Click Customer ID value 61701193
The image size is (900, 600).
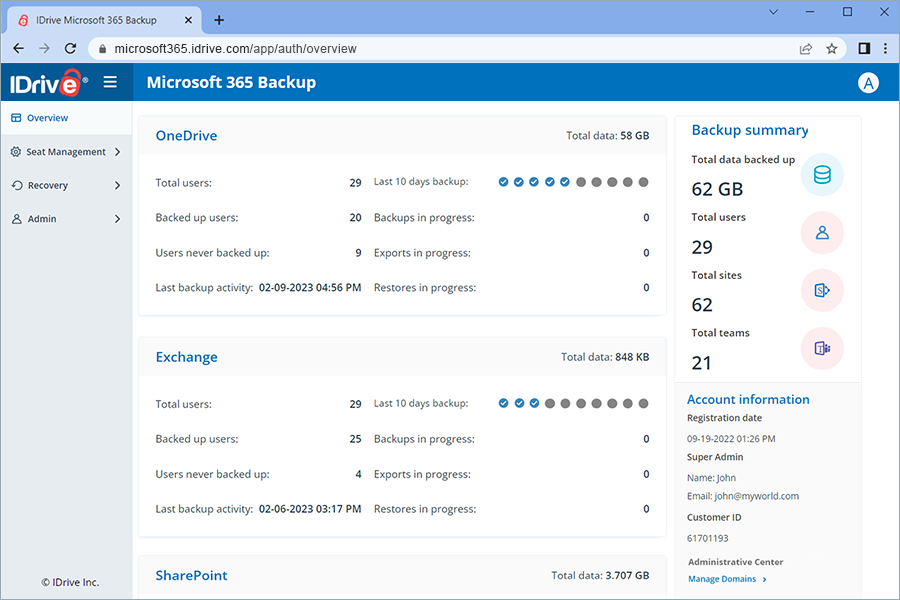tap(708, 539)
